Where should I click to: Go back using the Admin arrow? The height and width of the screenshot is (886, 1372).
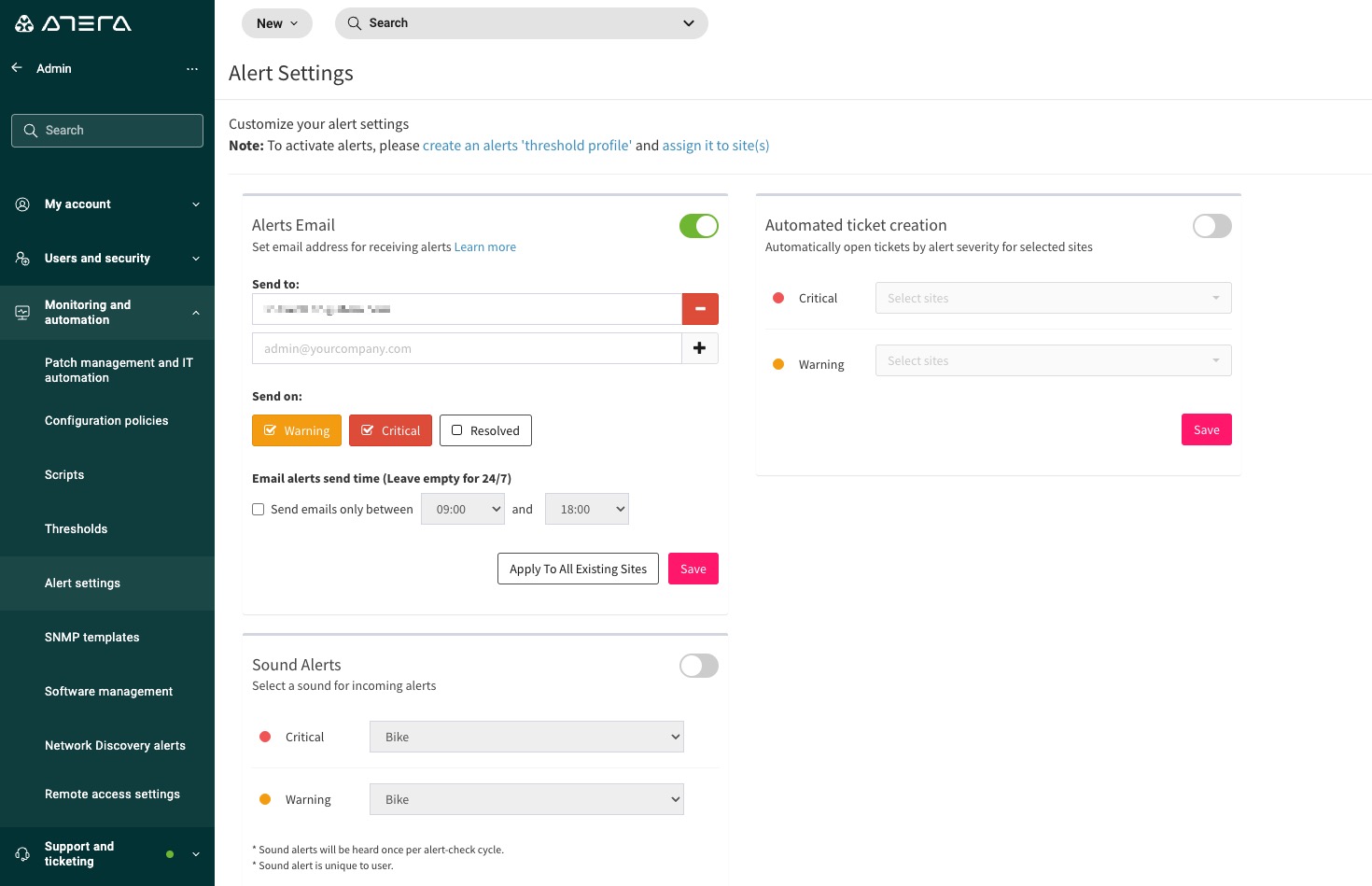[x=17, y=68]
